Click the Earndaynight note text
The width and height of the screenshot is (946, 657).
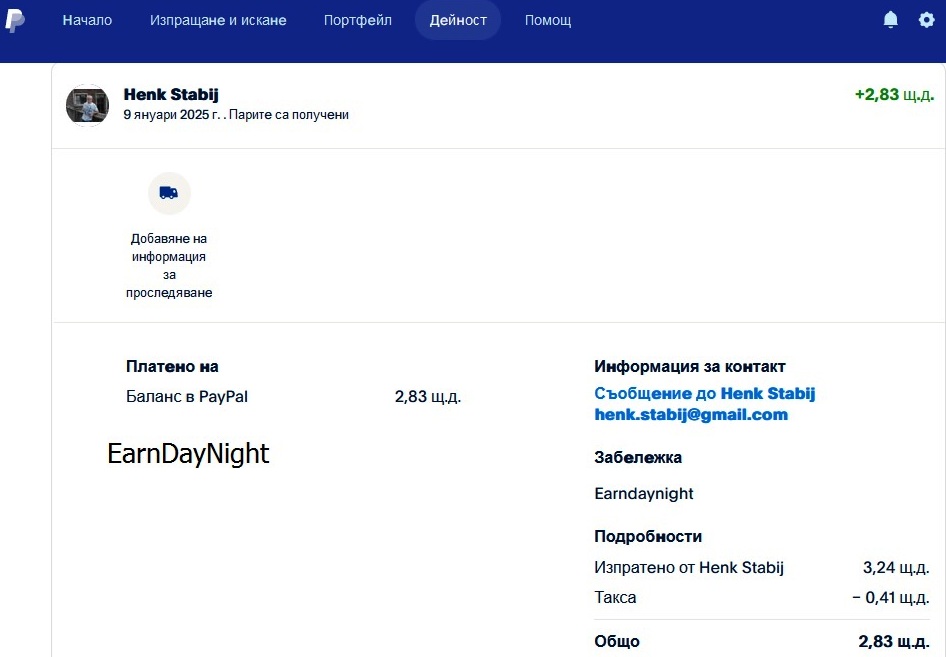[x=644, y=494]
